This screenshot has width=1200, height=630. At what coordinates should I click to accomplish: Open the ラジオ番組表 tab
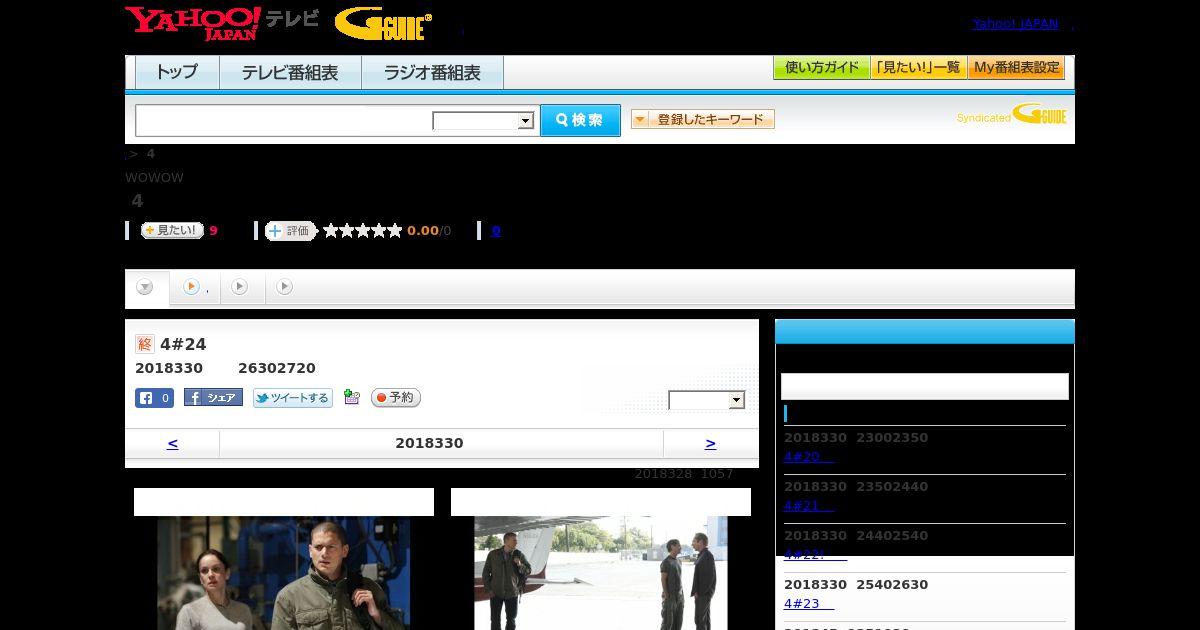432,72
